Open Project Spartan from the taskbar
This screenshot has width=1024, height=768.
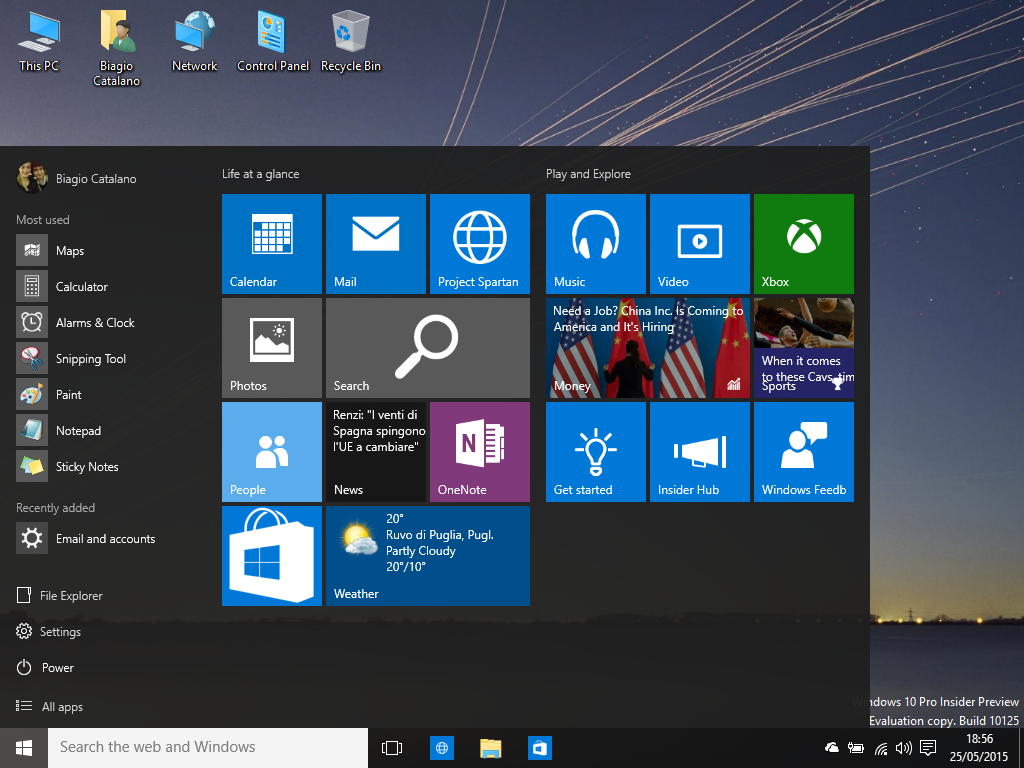pos(441,748)
